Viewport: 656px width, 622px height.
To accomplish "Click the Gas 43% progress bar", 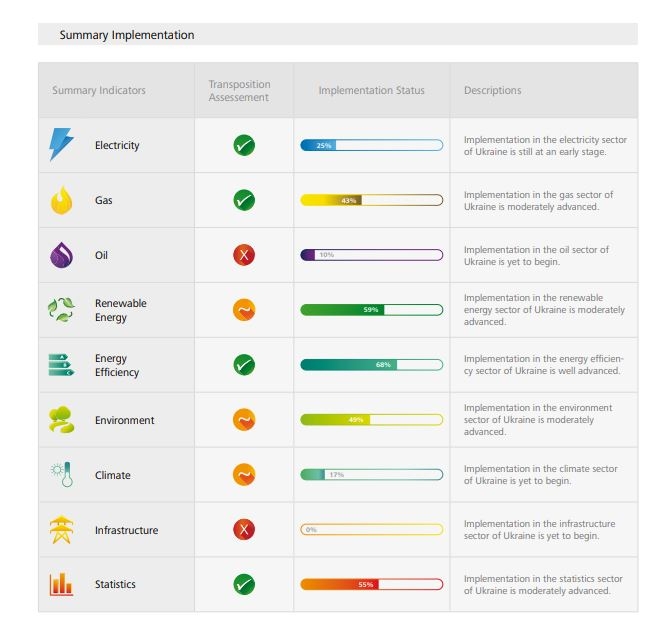I will pyautogui.click(x=371, y=200).
